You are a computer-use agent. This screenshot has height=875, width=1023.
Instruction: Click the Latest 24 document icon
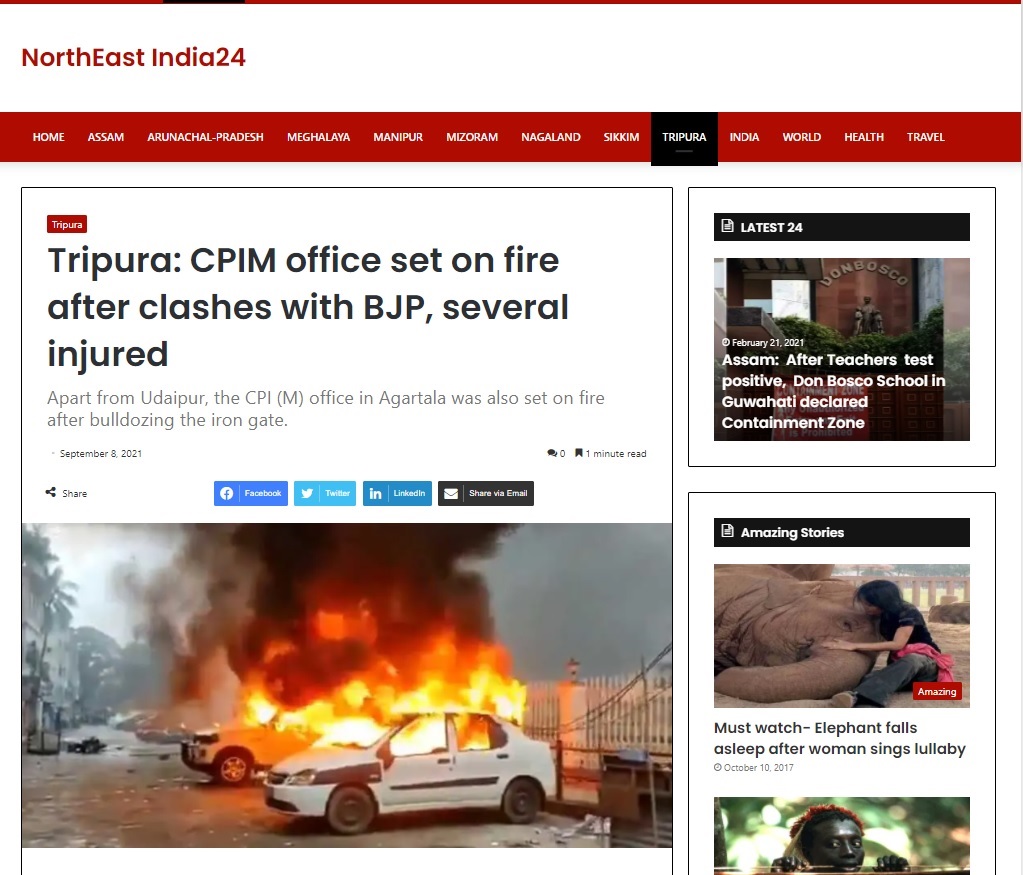pos(727,226)
